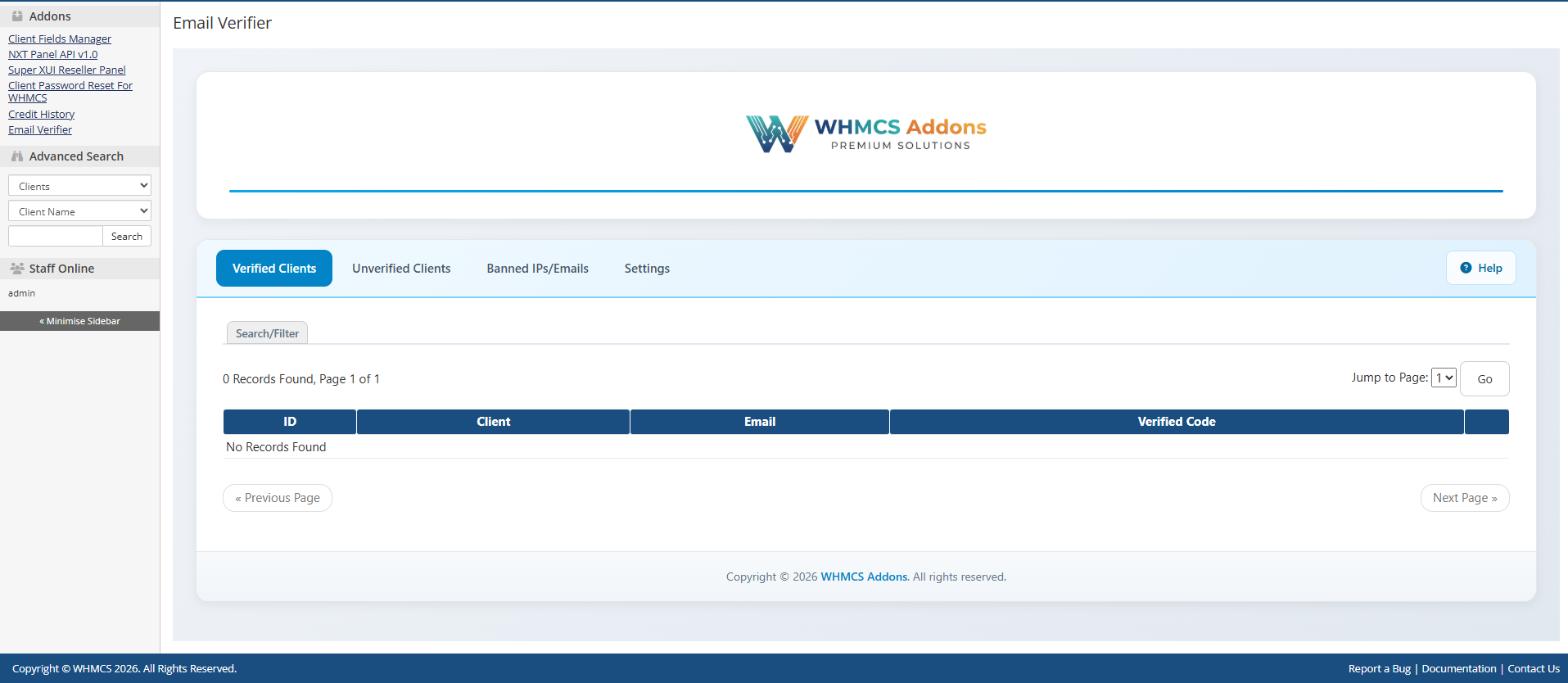Open the Banned IPs/Emails tab

tap(537, 269)
